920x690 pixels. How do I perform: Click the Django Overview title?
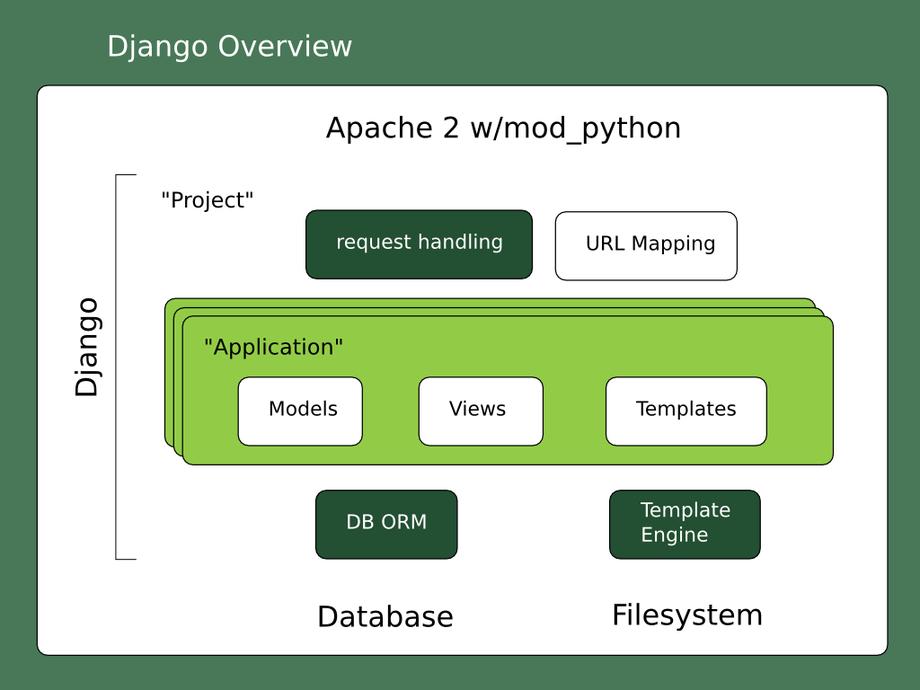[229, 47]
